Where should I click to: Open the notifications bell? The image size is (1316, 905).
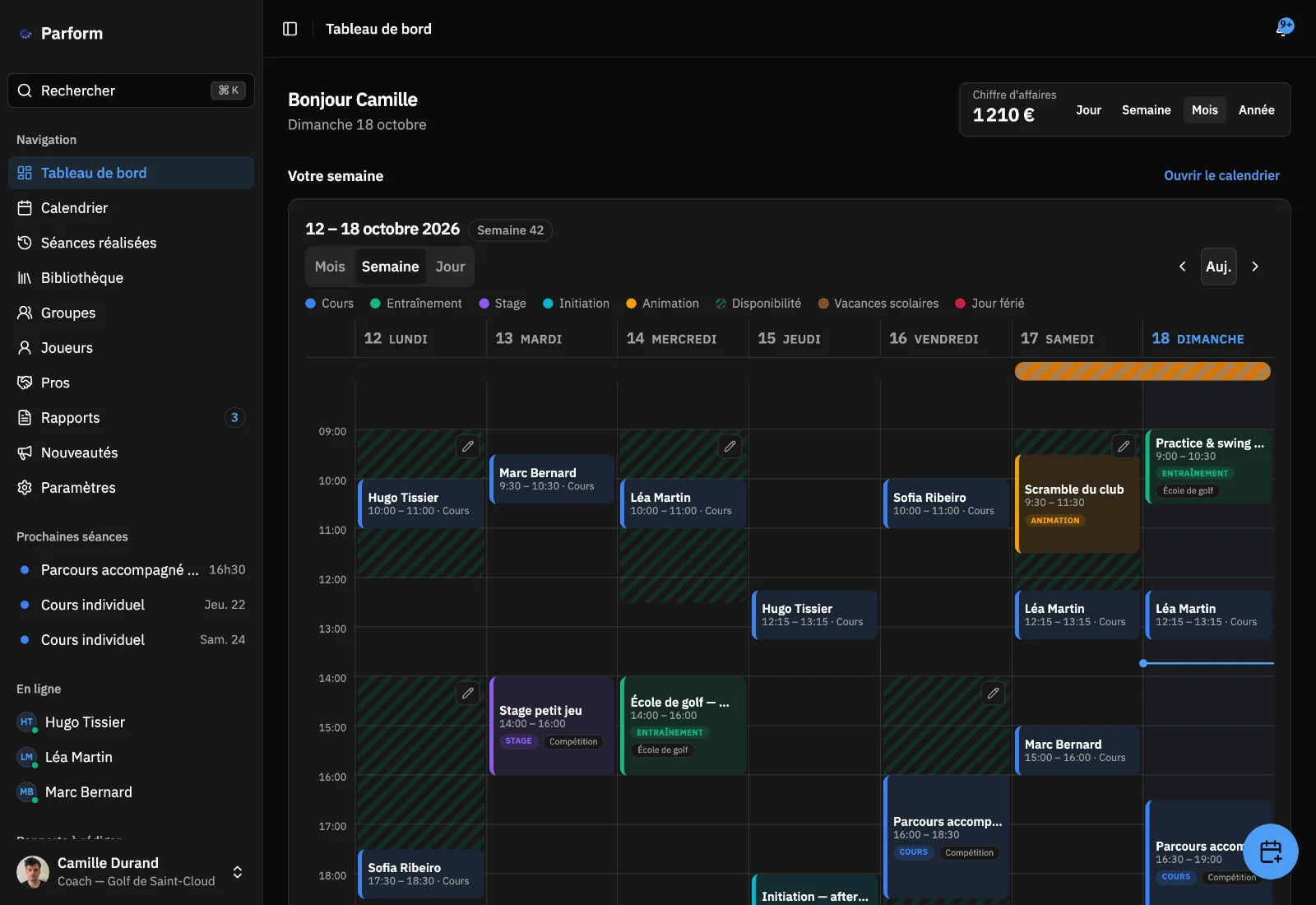pos(1284,28)
